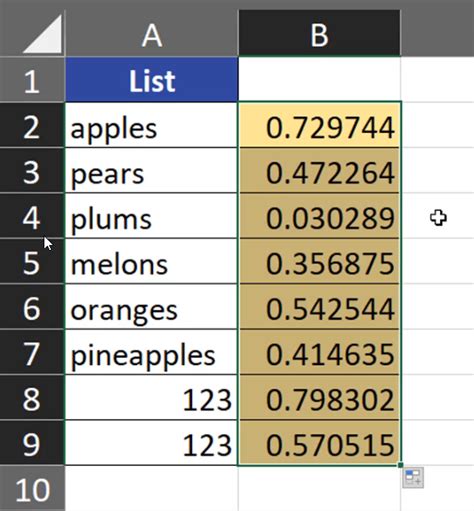The width and height of the screenshot is (474, 511).
Task: Select the pineapples cell
Action: click(x=152, y=352)
